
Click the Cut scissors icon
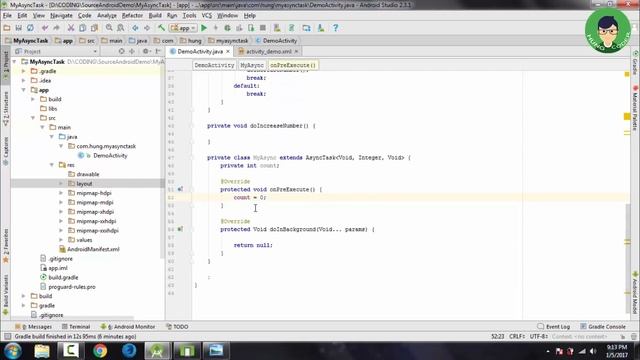(71, 28)
